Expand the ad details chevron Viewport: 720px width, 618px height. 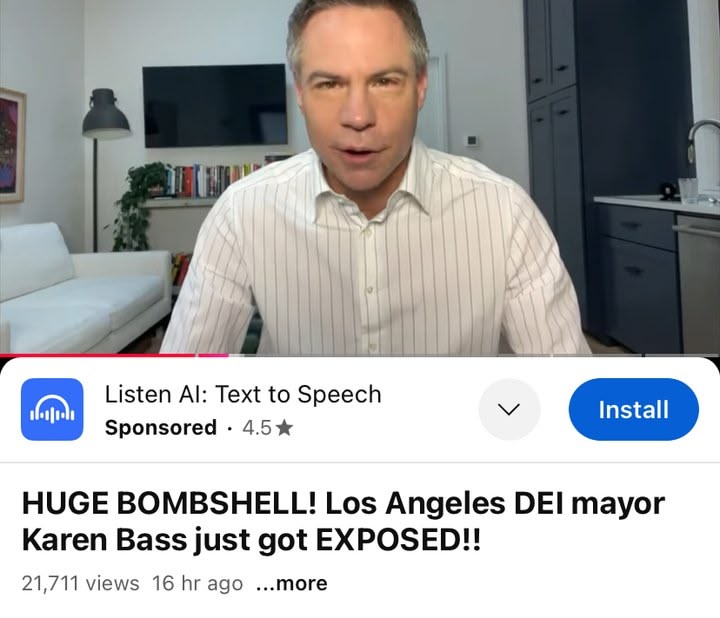509,409
